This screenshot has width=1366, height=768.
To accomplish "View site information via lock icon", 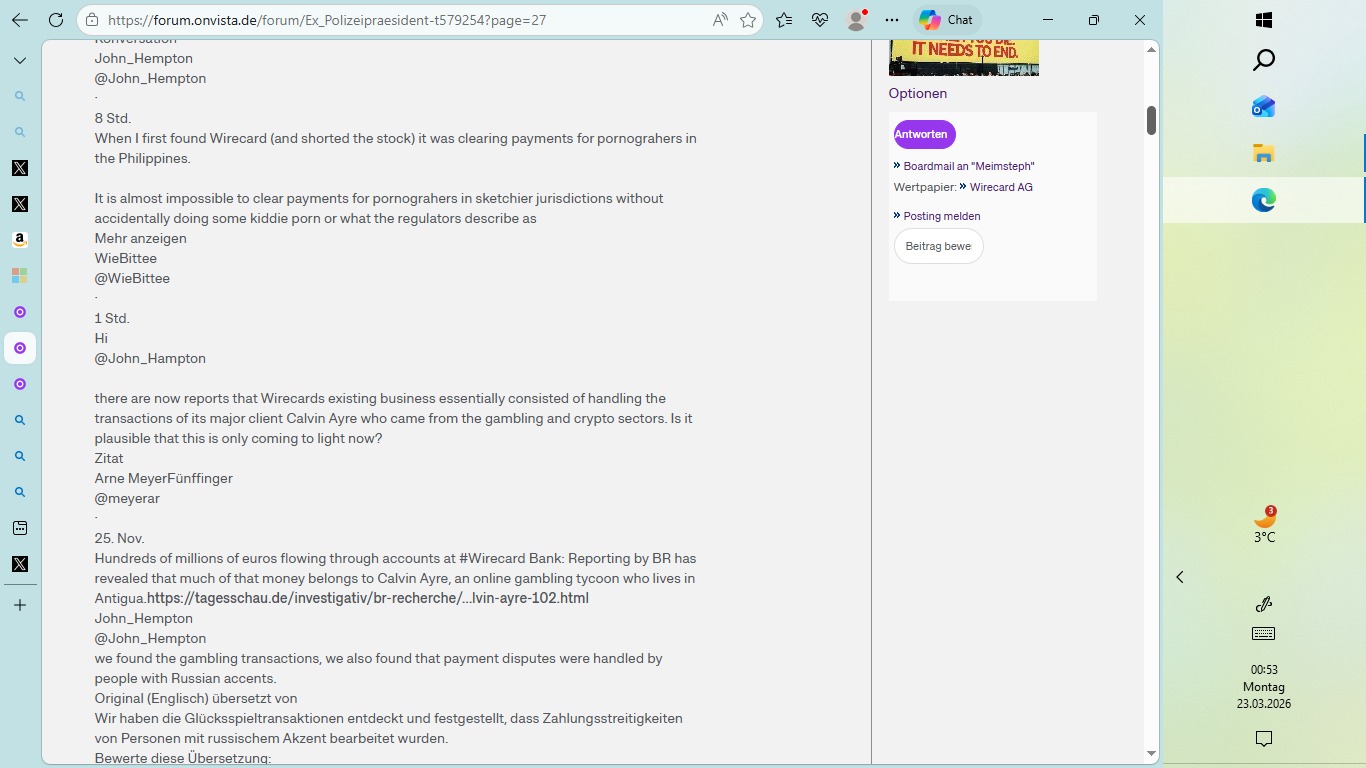I will [x=92, y=20].
